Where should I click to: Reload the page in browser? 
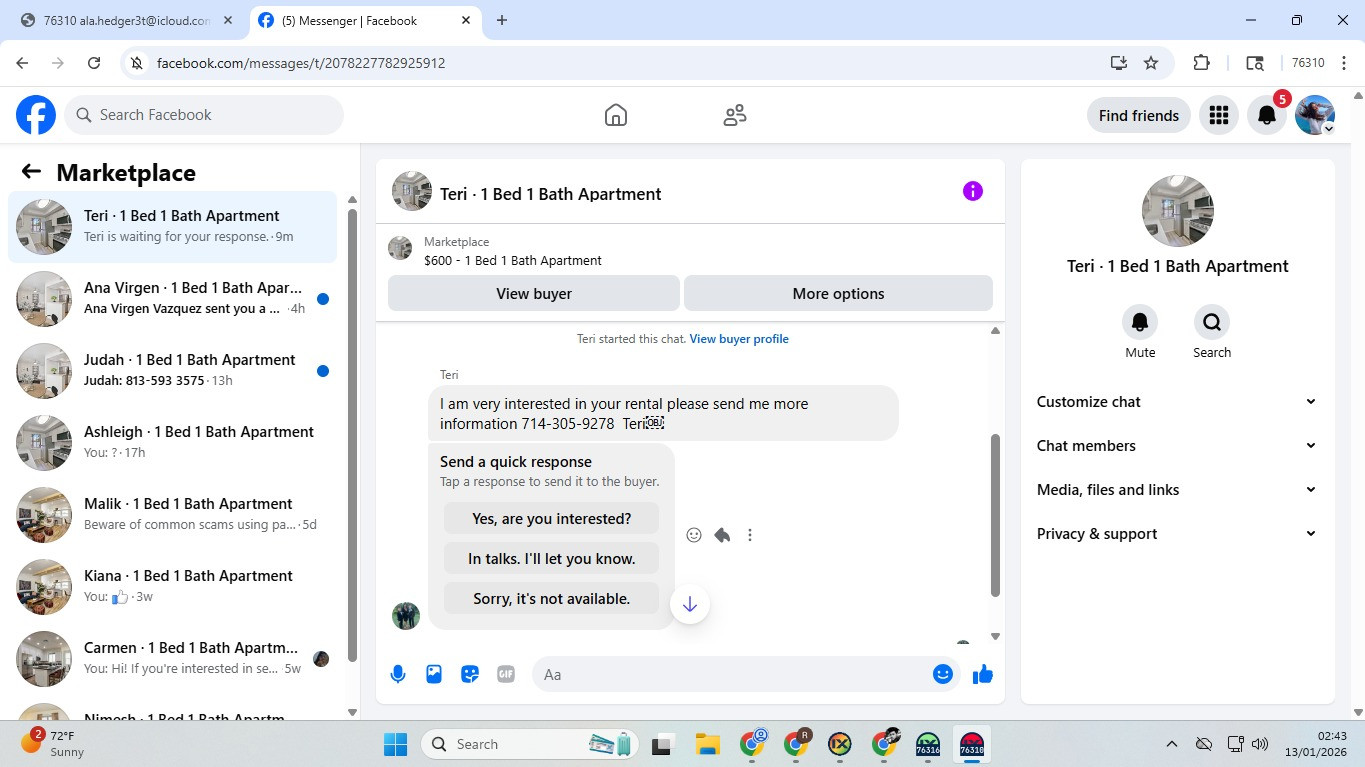[94, 63]
